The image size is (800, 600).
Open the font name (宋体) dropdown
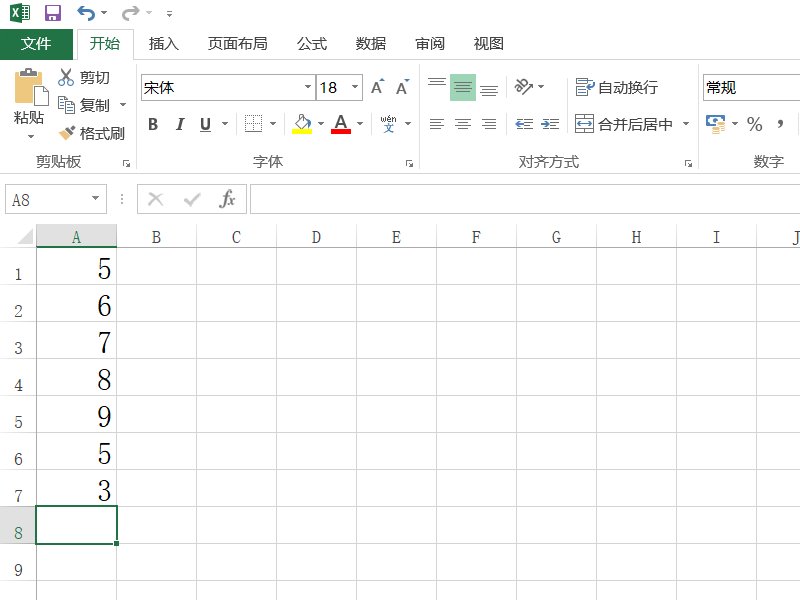(308, 88)
